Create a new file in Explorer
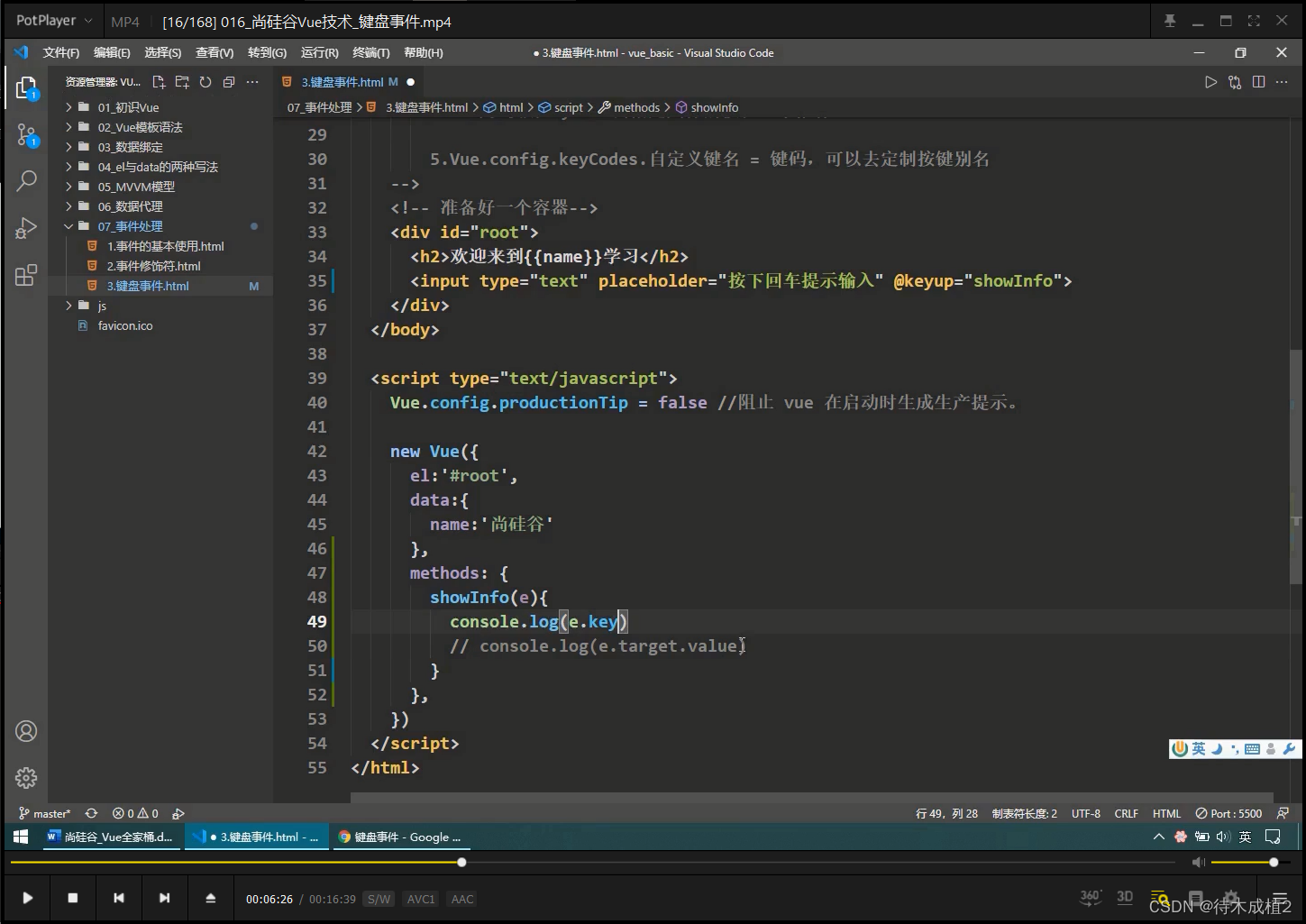 159,82
